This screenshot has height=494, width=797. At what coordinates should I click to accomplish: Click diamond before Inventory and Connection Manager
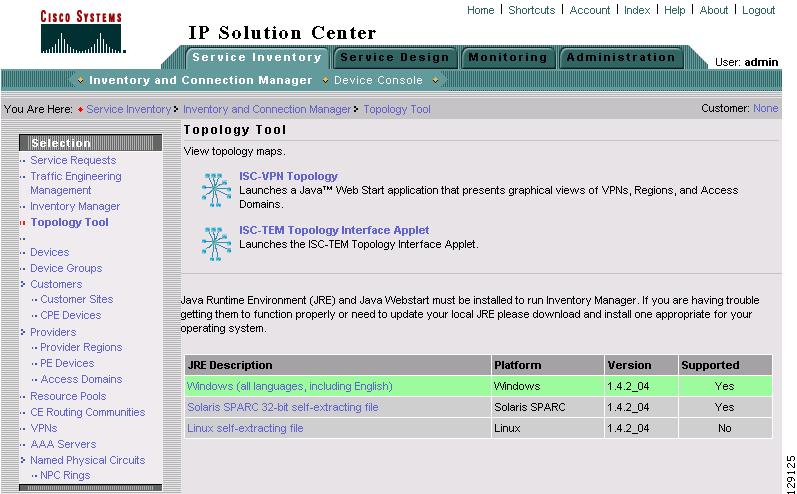tap(80, 80)
